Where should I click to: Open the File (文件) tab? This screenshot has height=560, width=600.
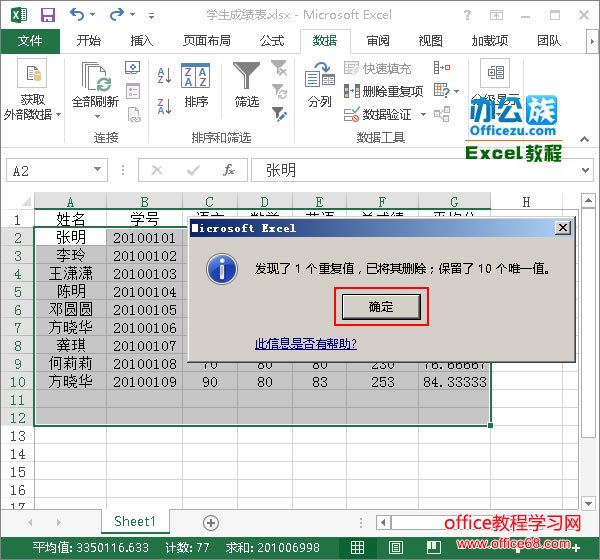[x=30, y=41]
